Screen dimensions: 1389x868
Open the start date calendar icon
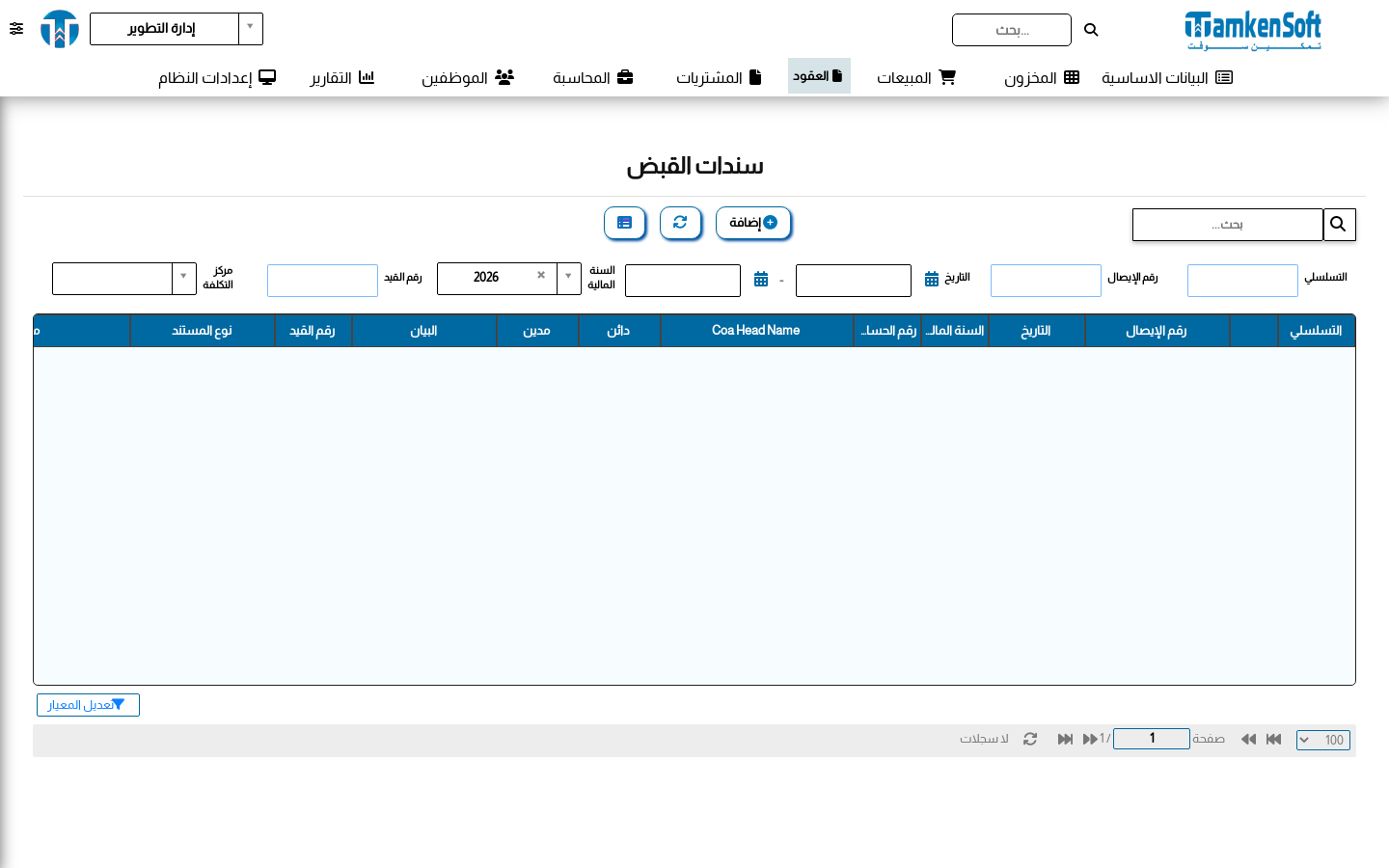[x=932, y=279]
